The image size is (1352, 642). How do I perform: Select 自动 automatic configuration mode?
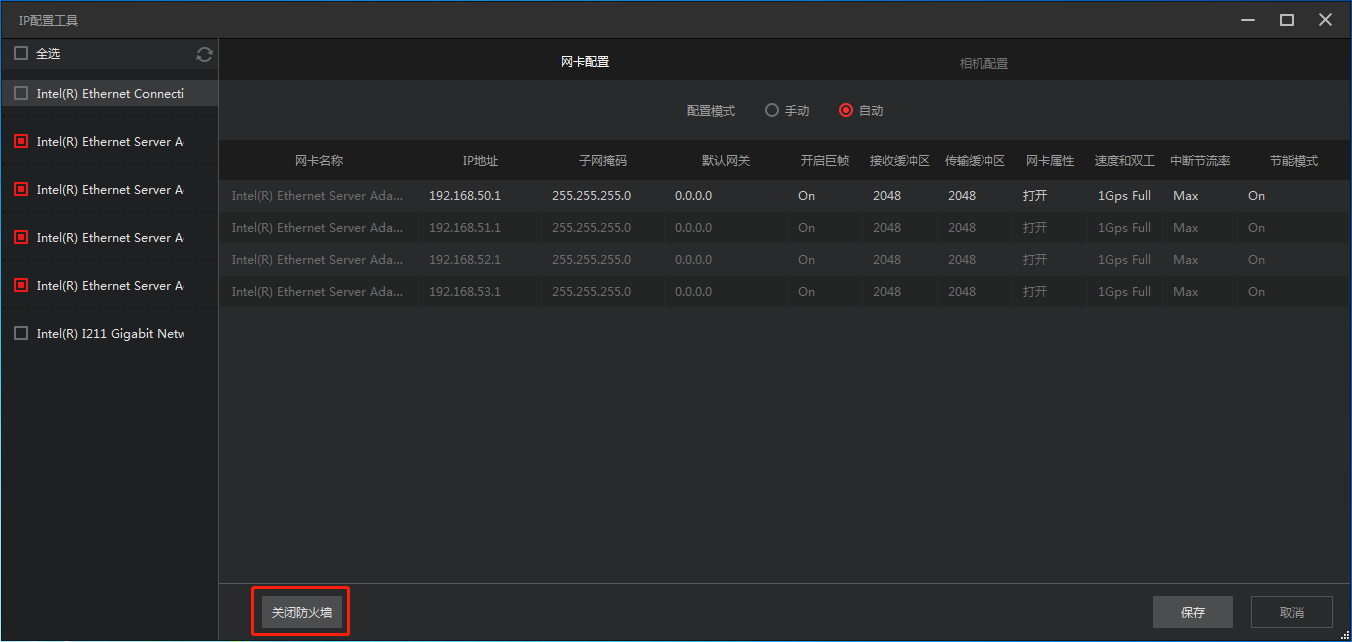(x=846, y=111)
